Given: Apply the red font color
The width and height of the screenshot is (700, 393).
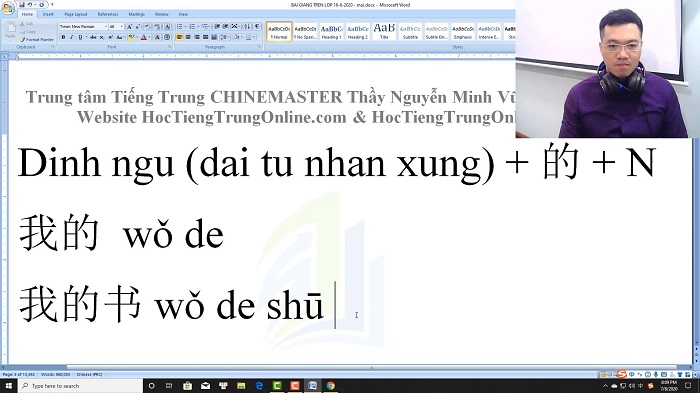Looking at the screenshot, I should pyautogui.click(x=144, y=37).
